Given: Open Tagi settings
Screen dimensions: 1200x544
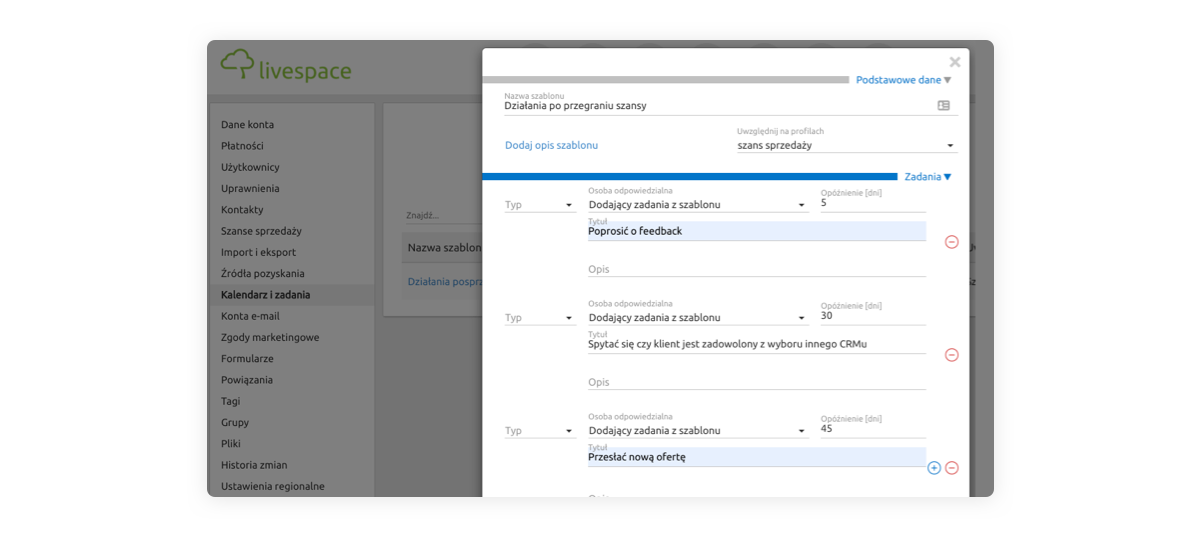Looking at the screenshot, I should coord(231,401).
